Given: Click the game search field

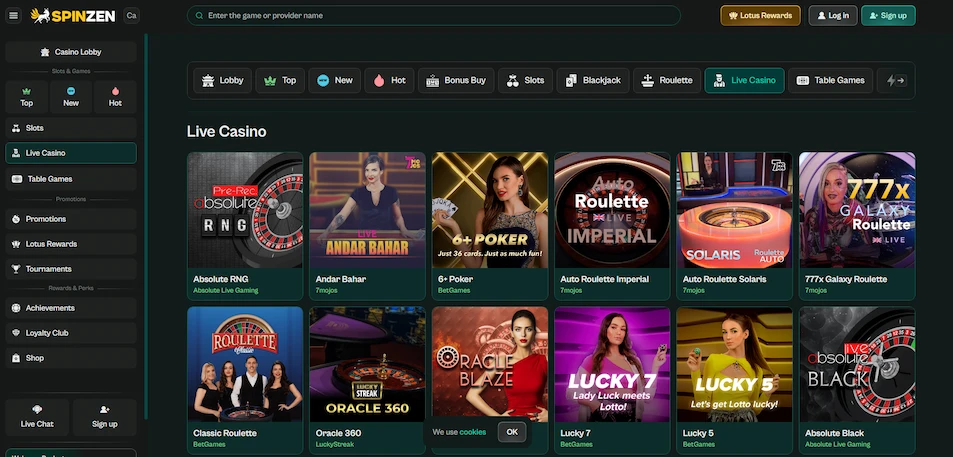Looking at the screenshot, I should point(433,16).
